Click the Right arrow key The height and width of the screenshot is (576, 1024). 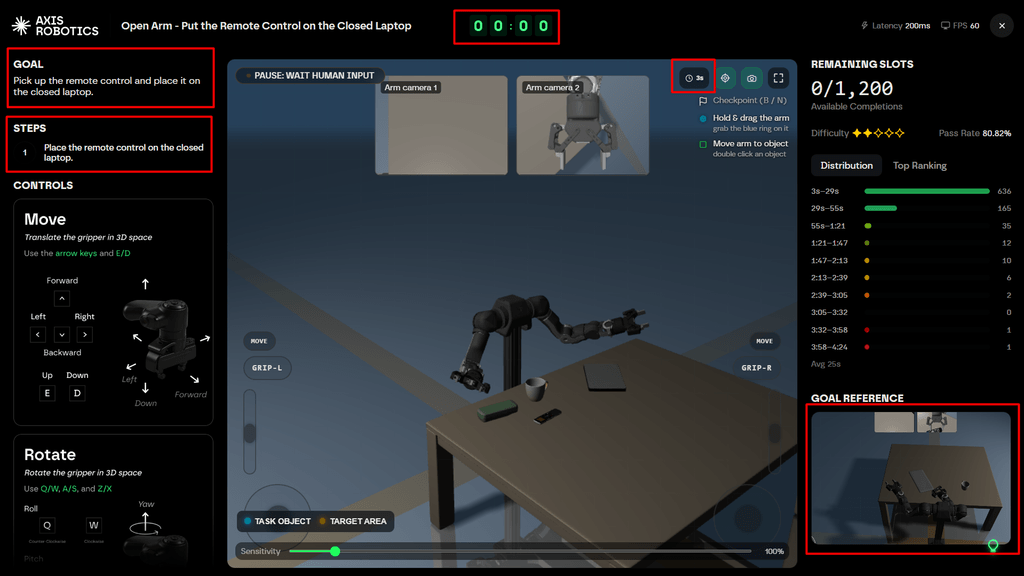(85, 334)
